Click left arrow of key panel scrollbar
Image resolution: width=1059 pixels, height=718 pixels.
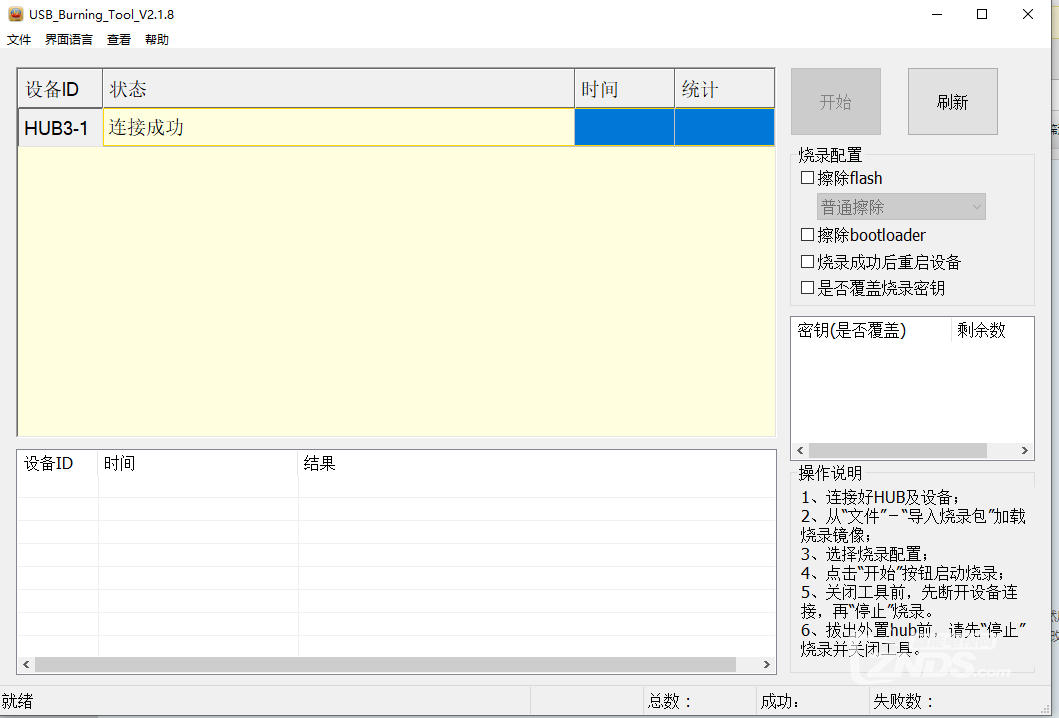(x=799, y=450)
